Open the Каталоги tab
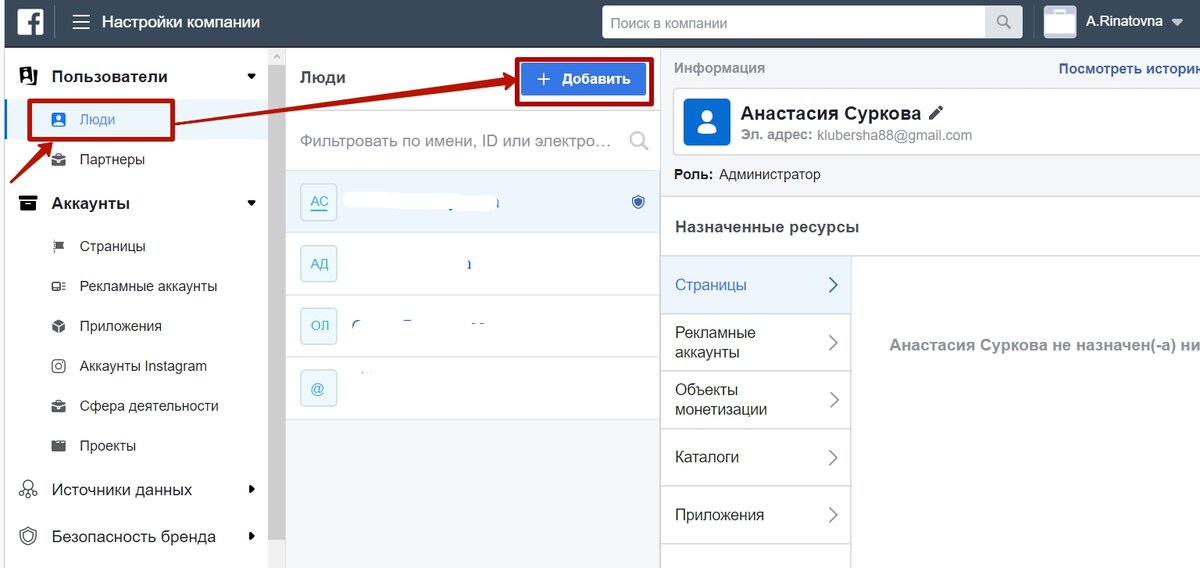This screenshot has width=1200, height=568. [756, 457]
